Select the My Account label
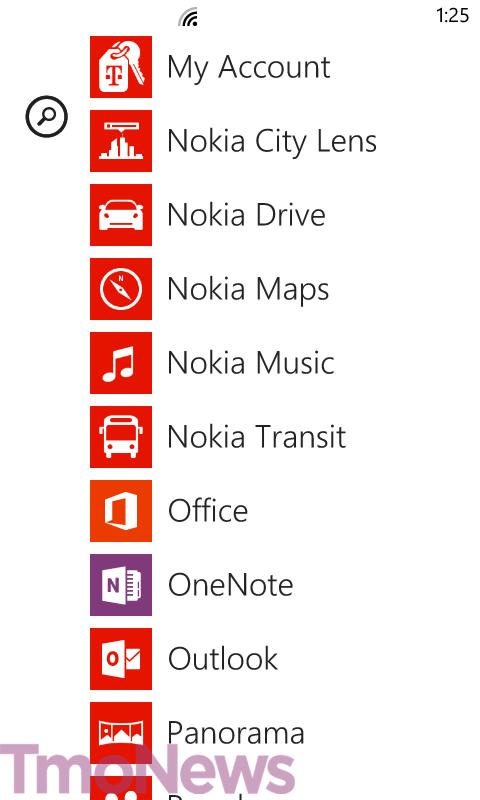 (x=249, y=68)
